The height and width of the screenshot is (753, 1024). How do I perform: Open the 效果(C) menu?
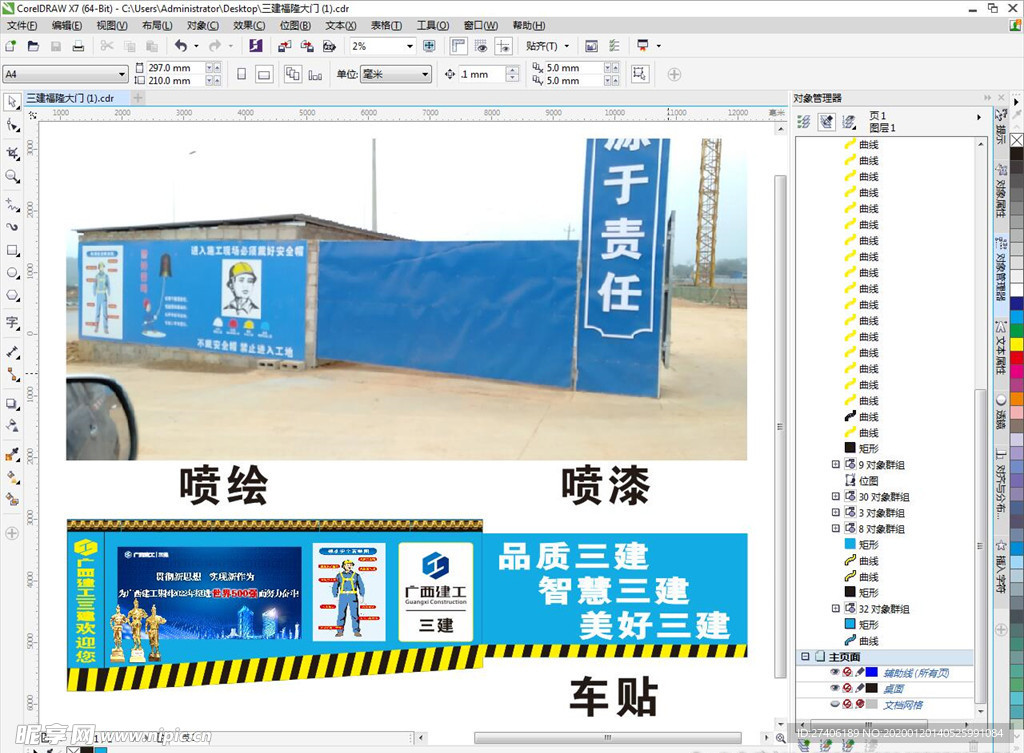pyautogui.click(x=249, y=25)
